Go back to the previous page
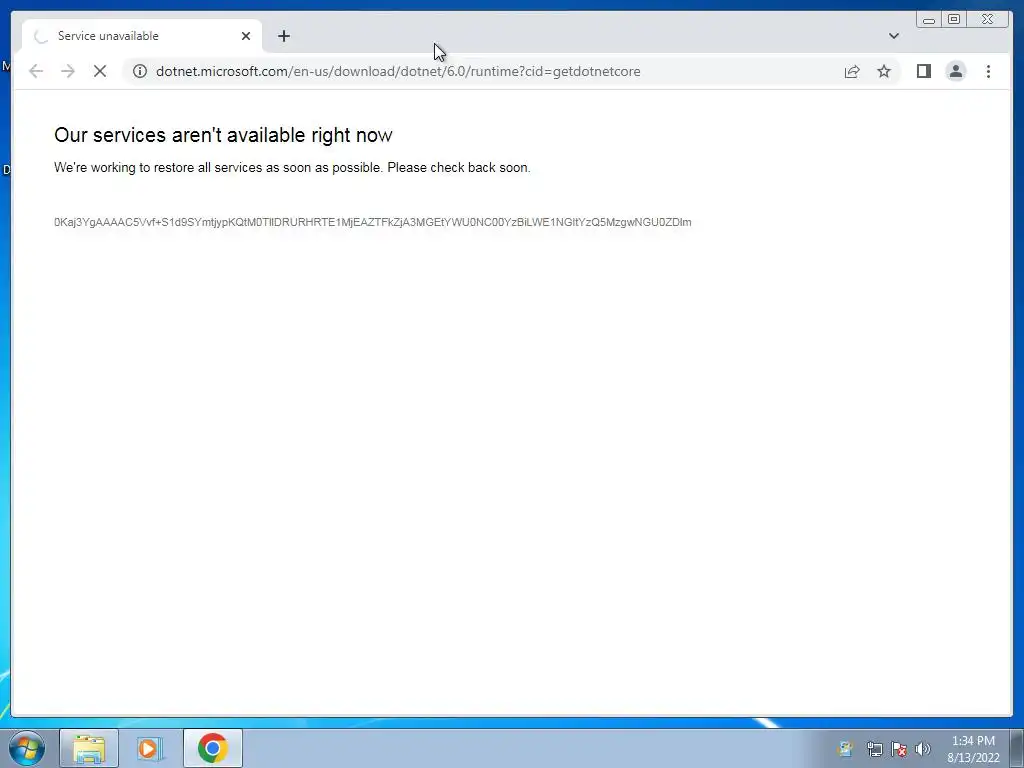Screen dimensions: 1024x768 pos(36,71)
